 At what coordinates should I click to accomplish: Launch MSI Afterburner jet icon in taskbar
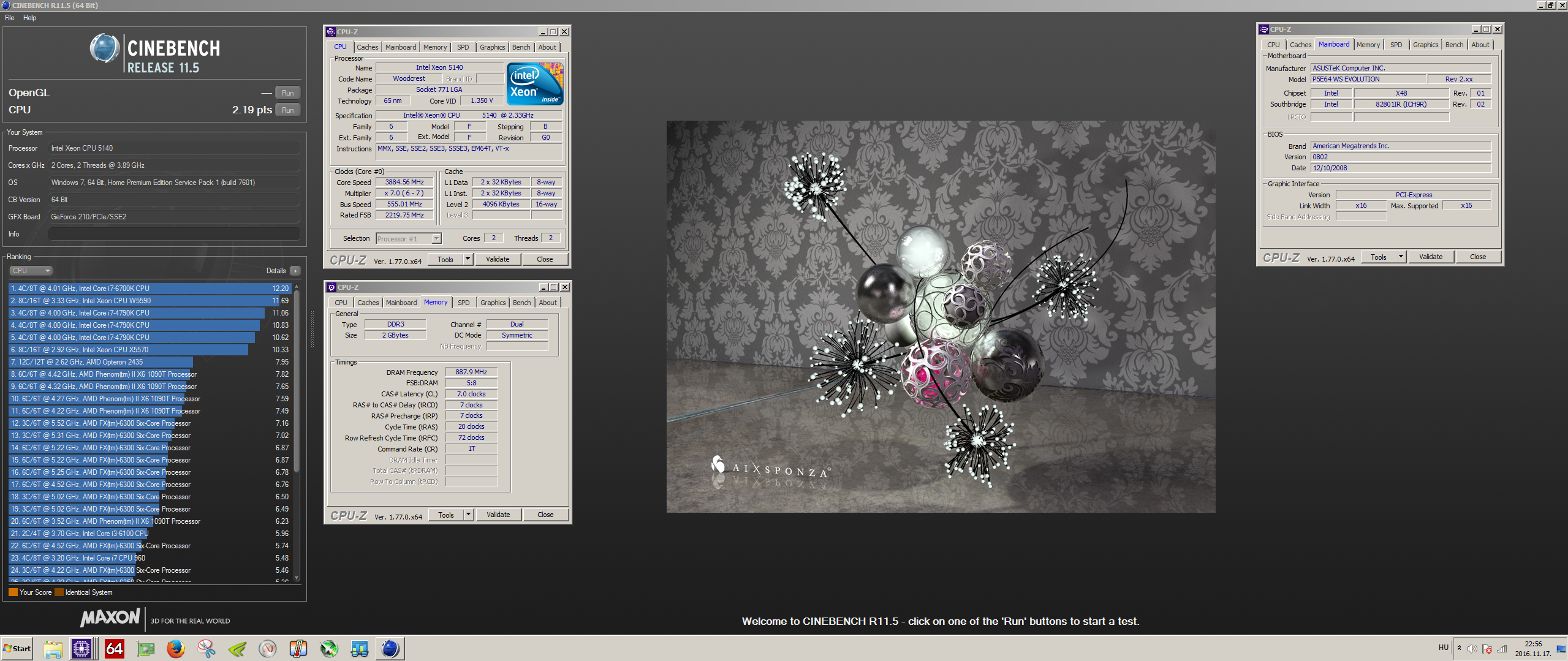point(329,648)
